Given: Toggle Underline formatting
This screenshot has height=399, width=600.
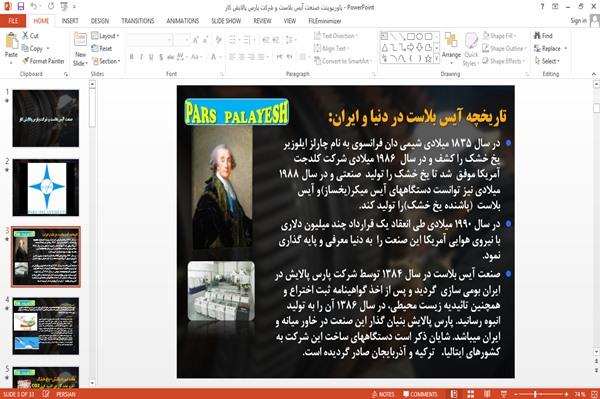Looking at the screenshot, I should 151,57.
